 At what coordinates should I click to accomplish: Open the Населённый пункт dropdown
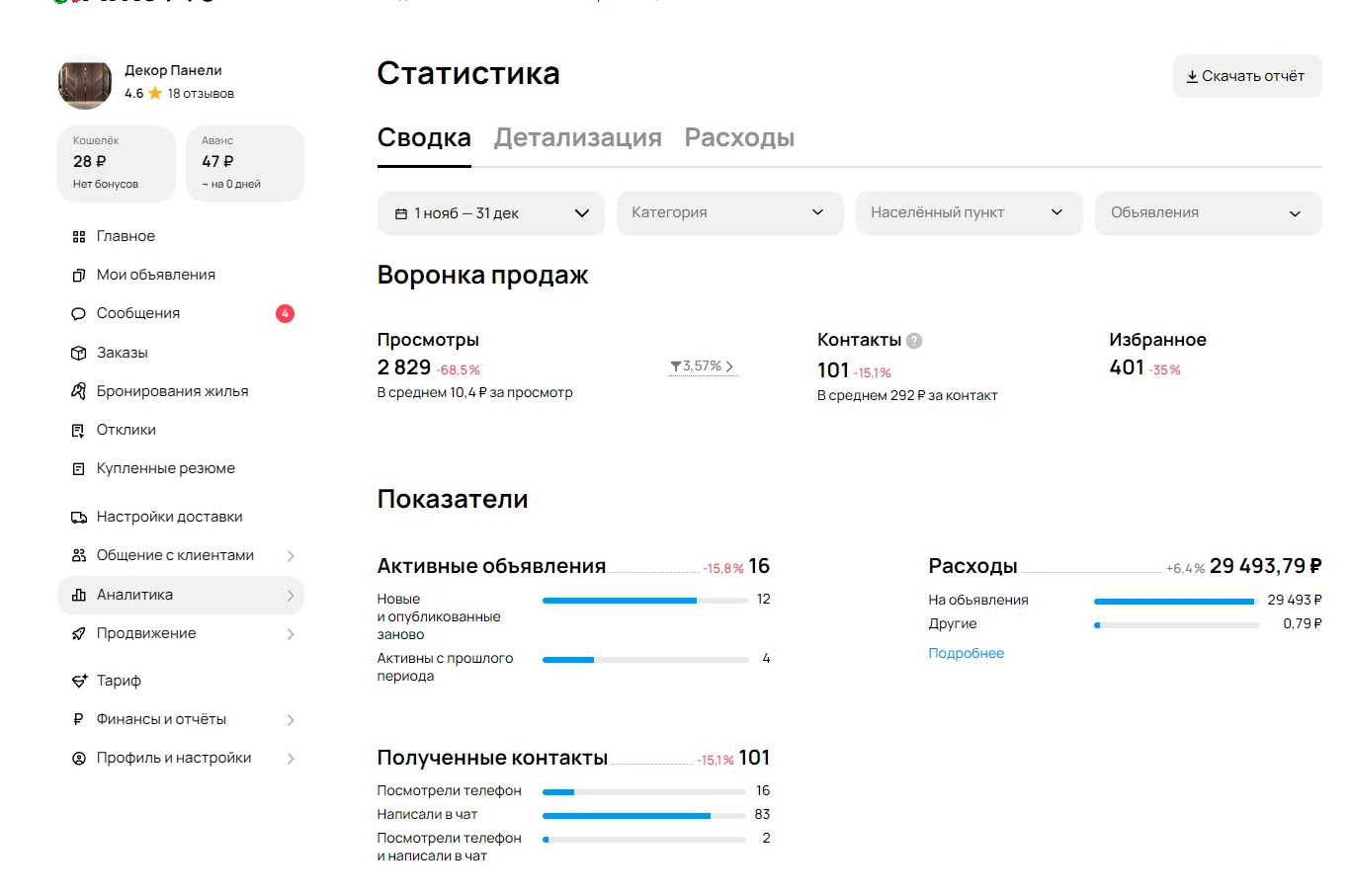click(970, 213)
